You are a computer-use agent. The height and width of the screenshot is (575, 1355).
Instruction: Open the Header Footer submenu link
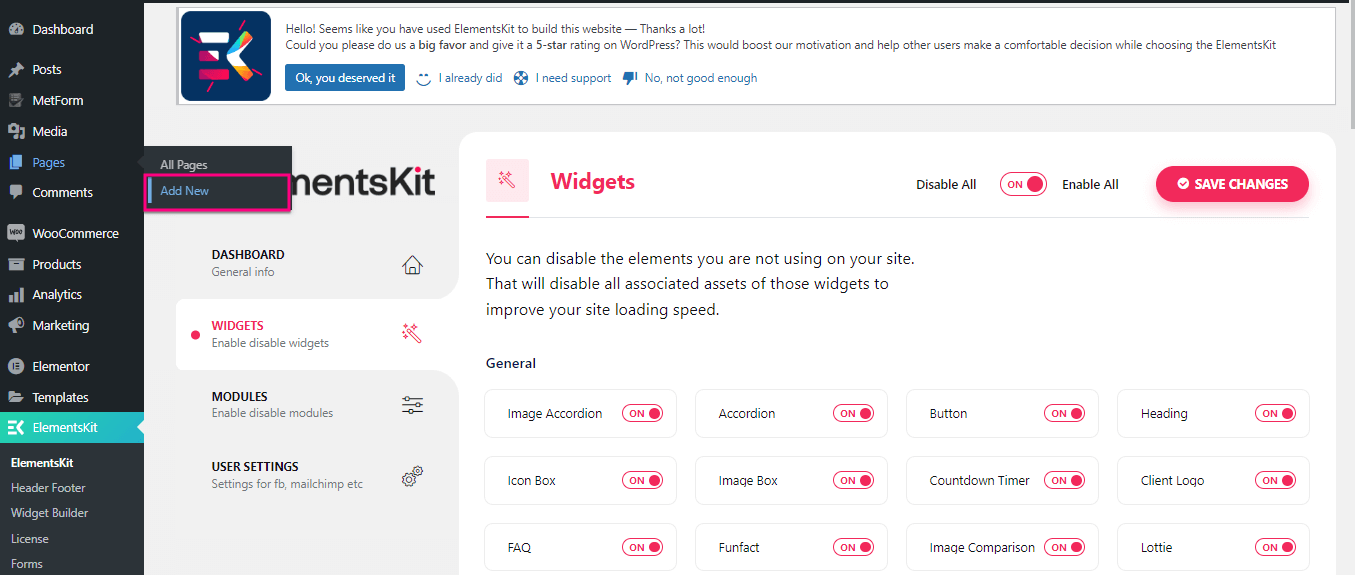[x=48, y=488]
